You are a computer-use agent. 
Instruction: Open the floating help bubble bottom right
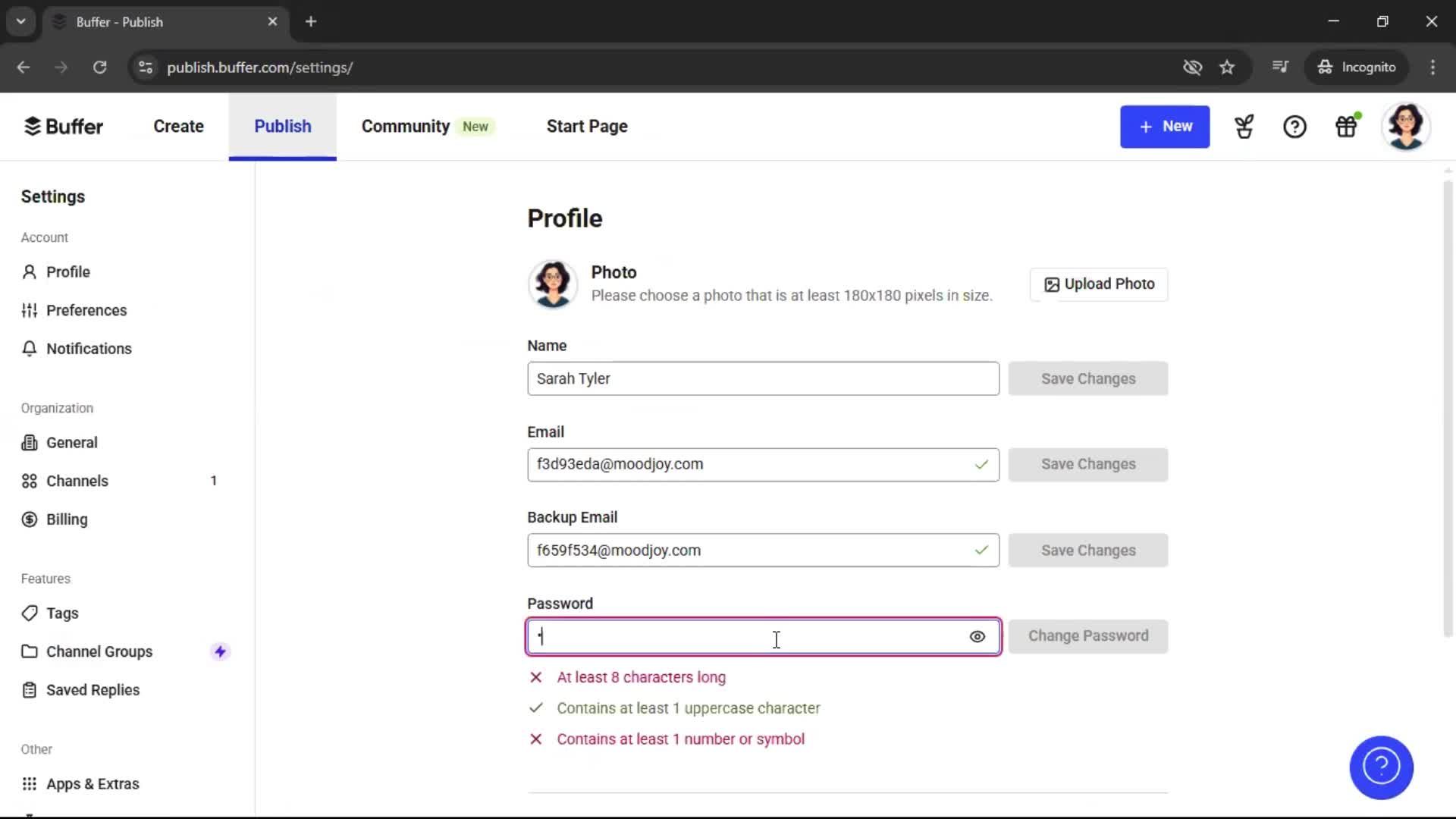[1380, 767]
